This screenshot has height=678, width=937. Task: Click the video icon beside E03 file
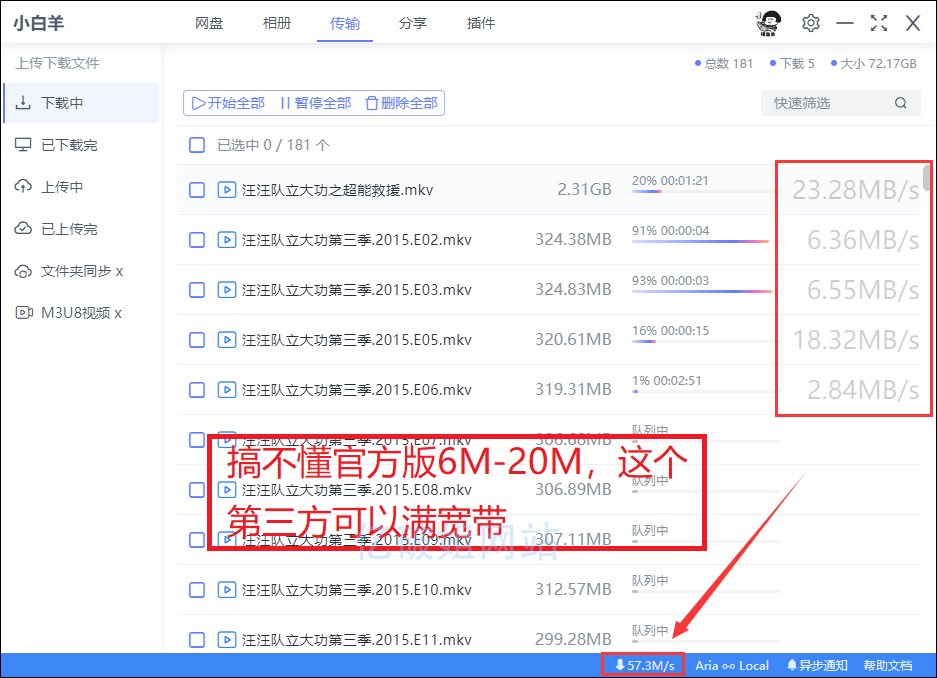point(225,289)
